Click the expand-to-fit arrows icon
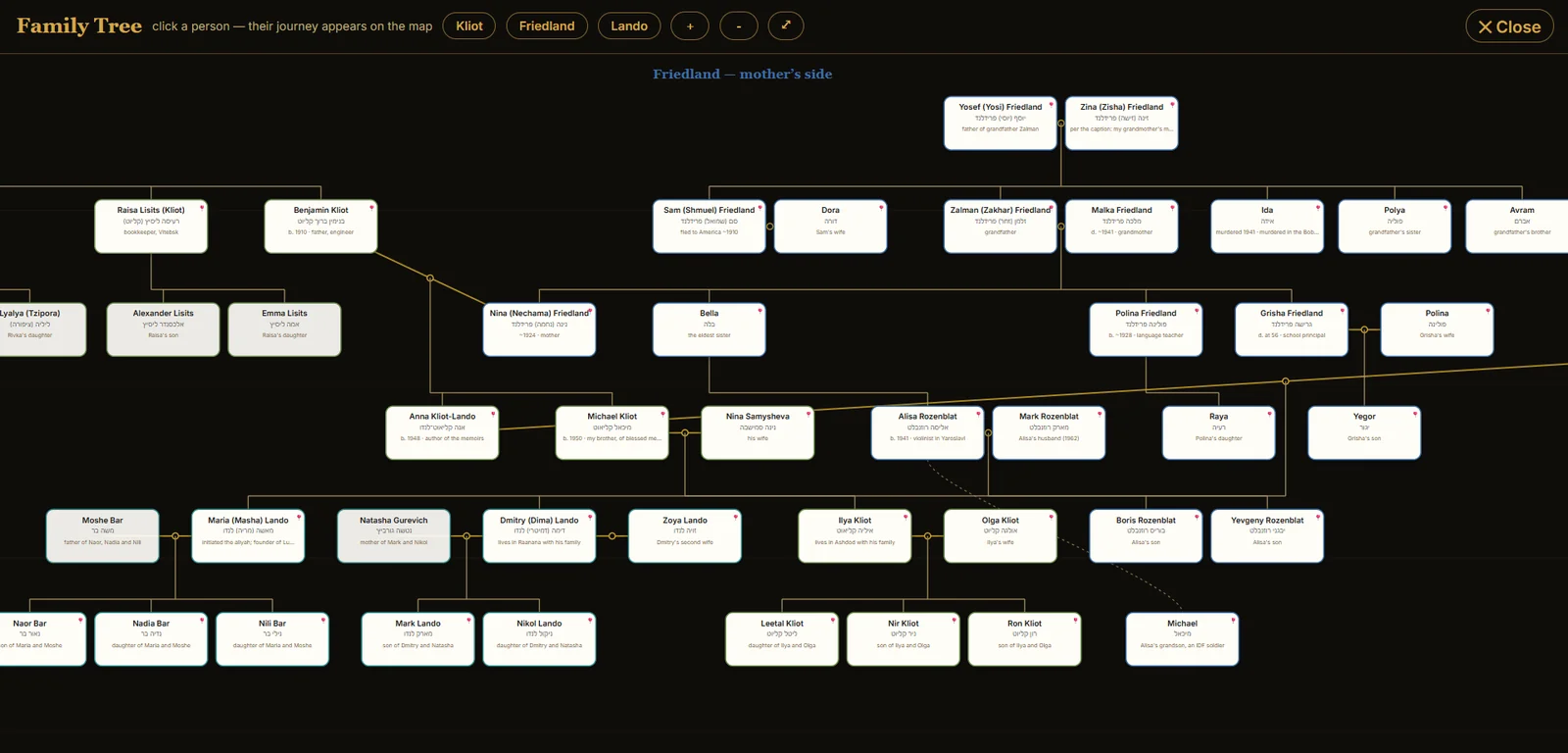The image size is (1568, 753). [x=786, y=25]
